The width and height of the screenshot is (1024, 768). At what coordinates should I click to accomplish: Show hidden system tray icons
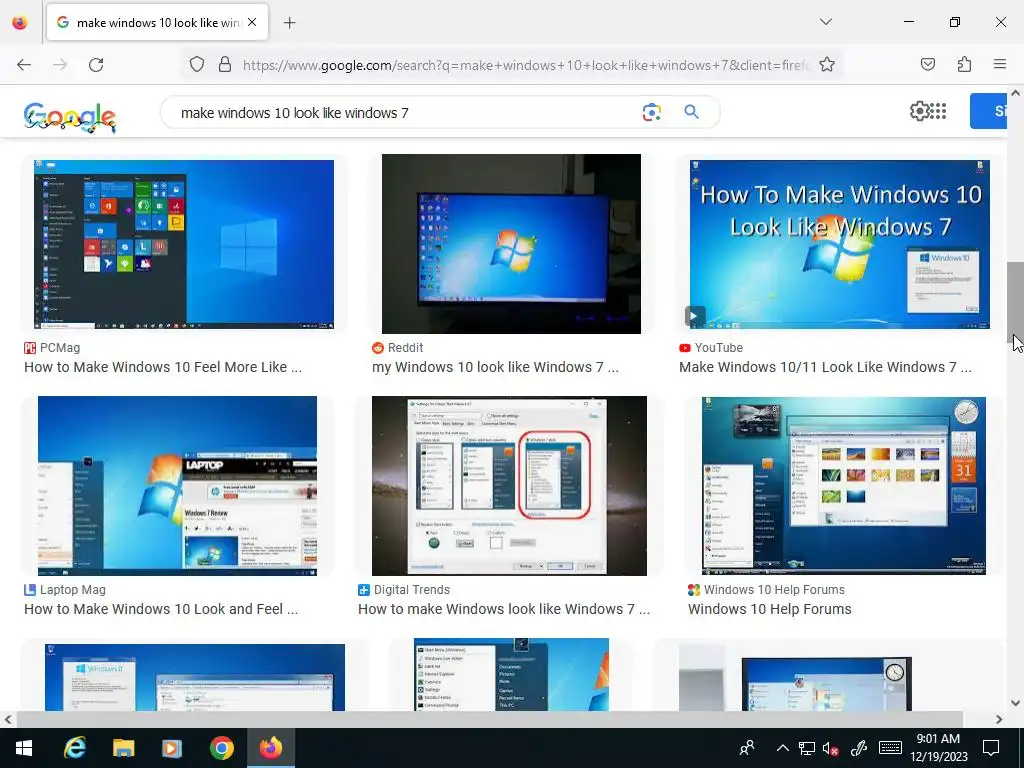[x=782, y=748]
